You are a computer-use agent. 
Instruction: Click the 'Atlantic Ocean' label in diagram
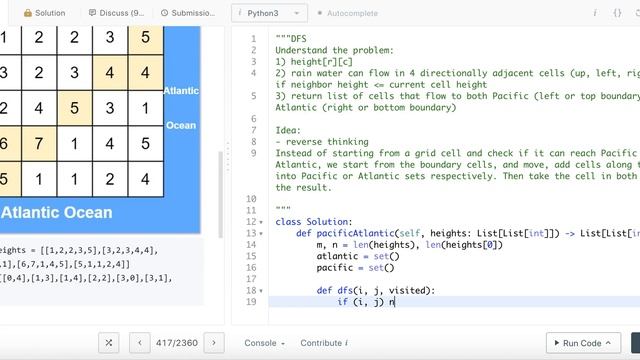point(57,212)
